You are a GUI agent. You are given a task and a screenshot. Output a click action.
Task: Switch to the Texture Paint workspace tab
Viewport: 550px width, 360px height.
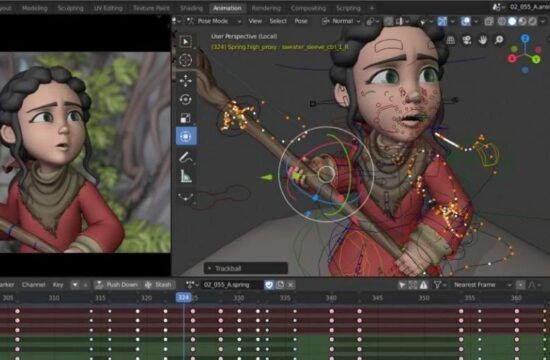click(151, 8)
